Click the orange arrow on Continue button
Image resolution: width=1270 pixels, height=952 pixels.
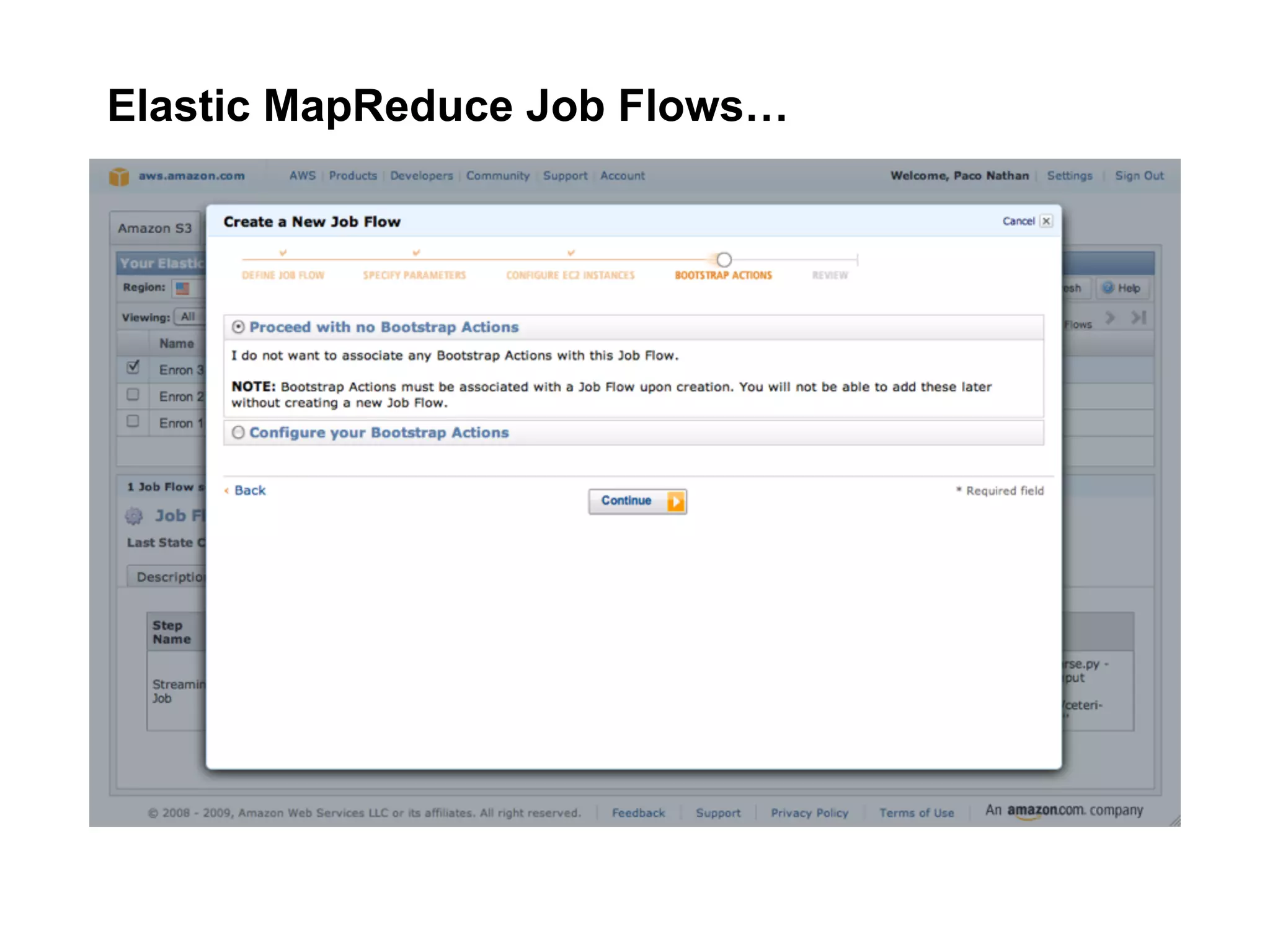(x=675, y=501)
